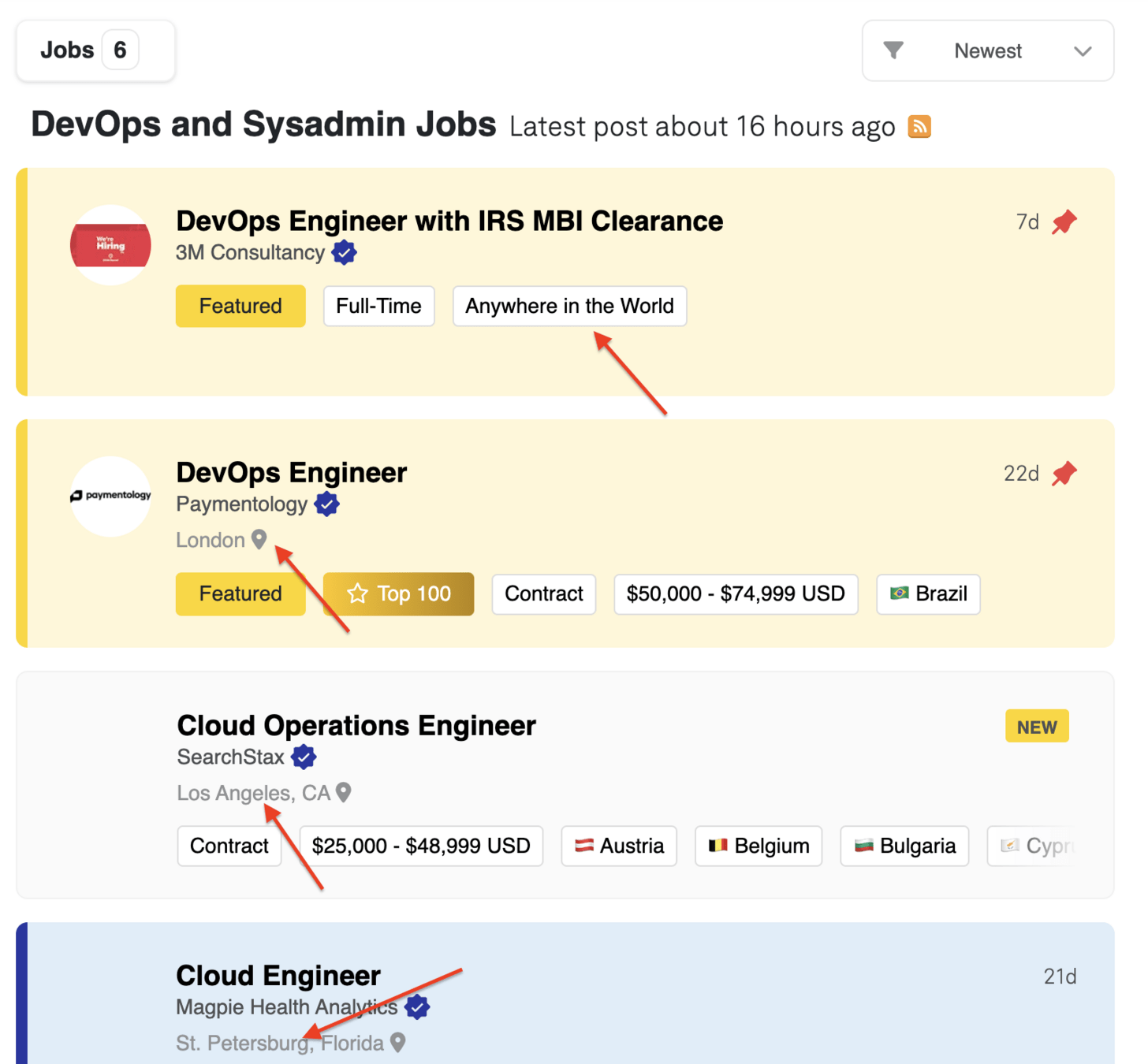Click the Austria country tag
This screenshot has height=1064, width=1148.
tap(619, 846)
